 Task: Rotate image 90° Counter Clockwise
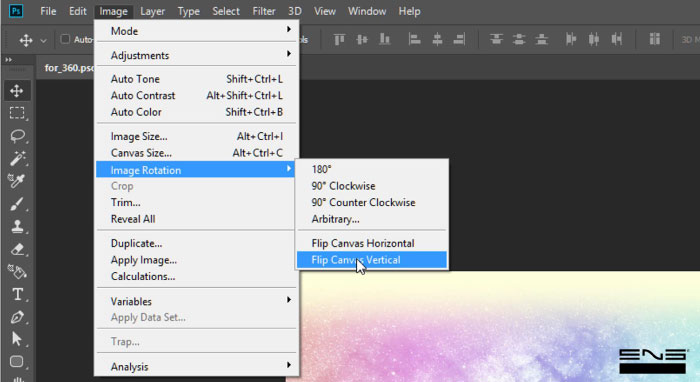372,202
